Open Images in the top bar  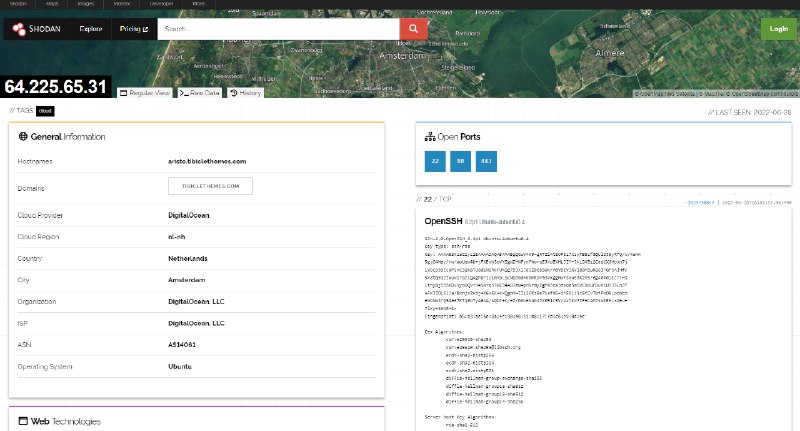(86, 4)
